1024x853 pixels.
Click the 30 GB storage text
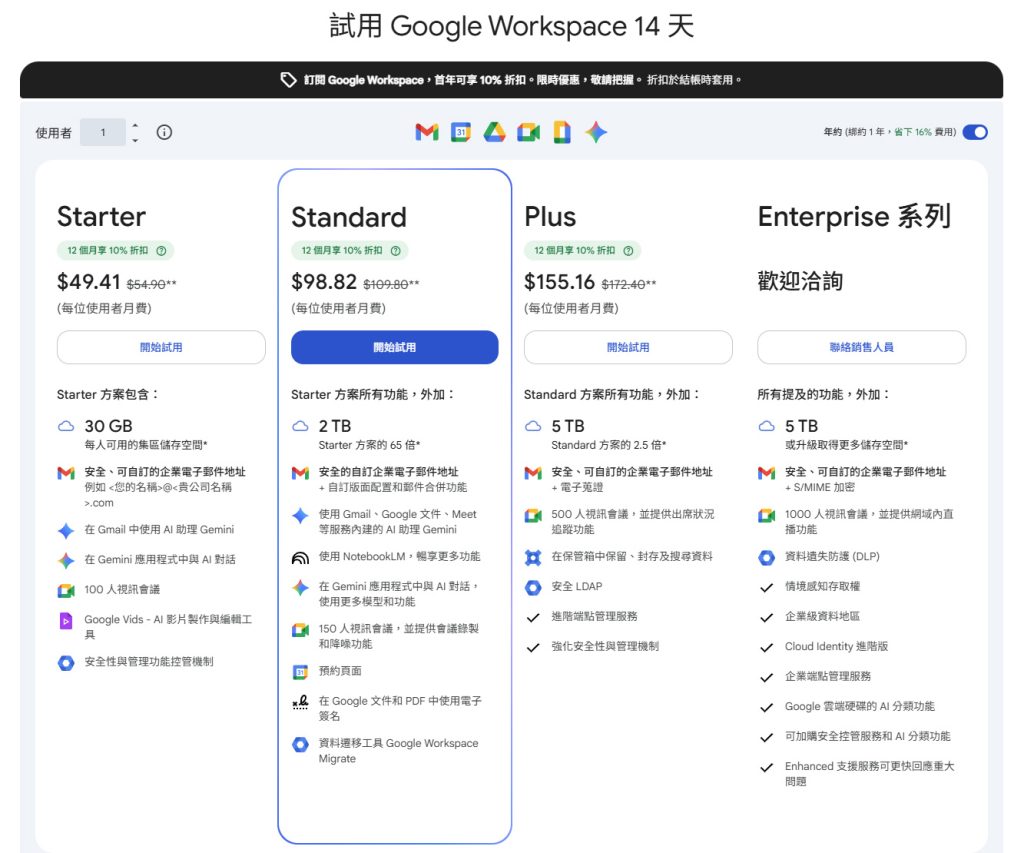pyautogui.click(x=108, y=426)
